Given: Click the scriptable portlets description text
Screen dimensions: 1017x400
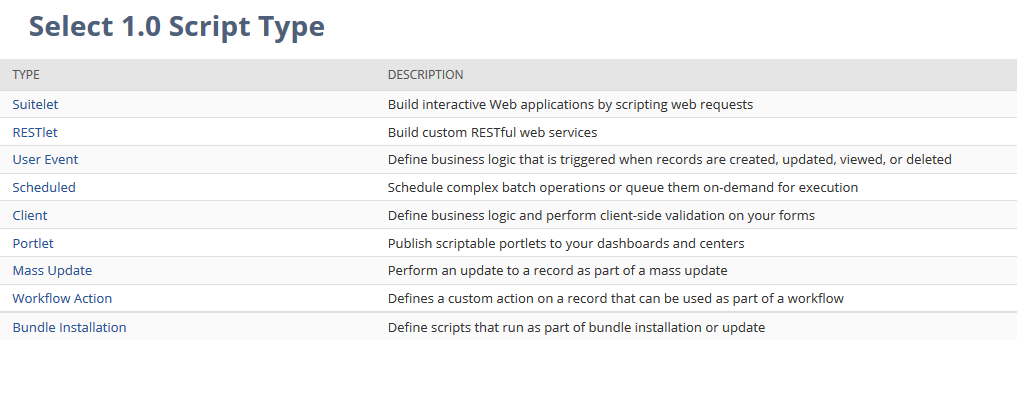Looking at the screenshot, I should (566, 243).
